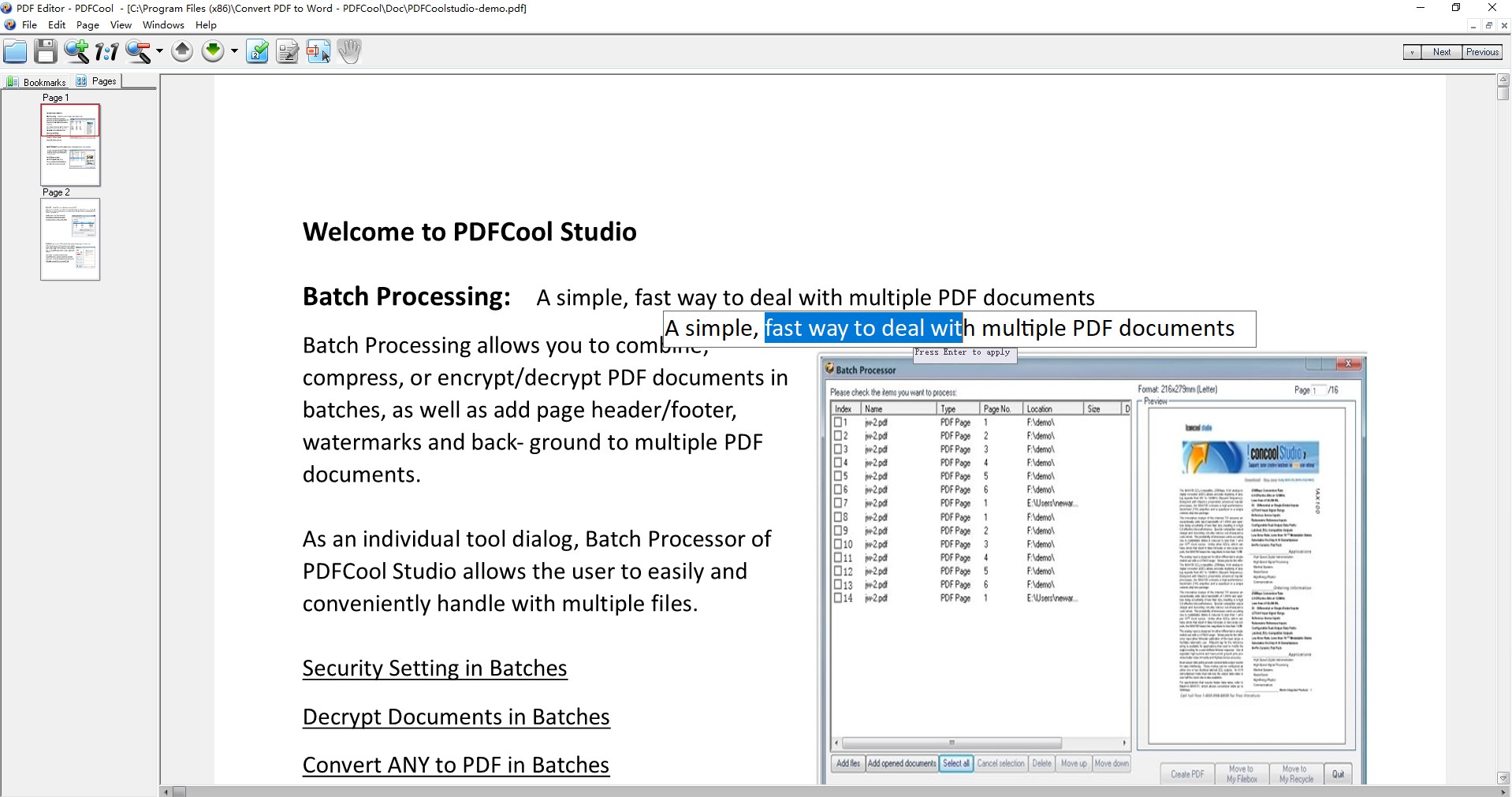Open the Page menu

click(x=88, y=25)
